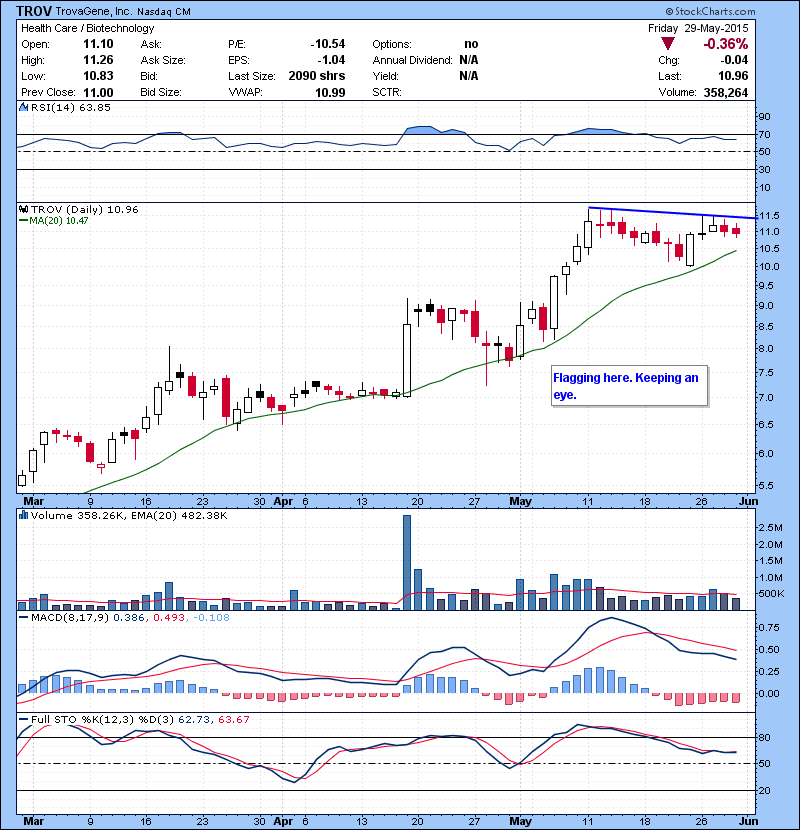Viewport: 800px width, 830px height.
Task: Click the Annual Dividend label
Action: tap(412, 60)
